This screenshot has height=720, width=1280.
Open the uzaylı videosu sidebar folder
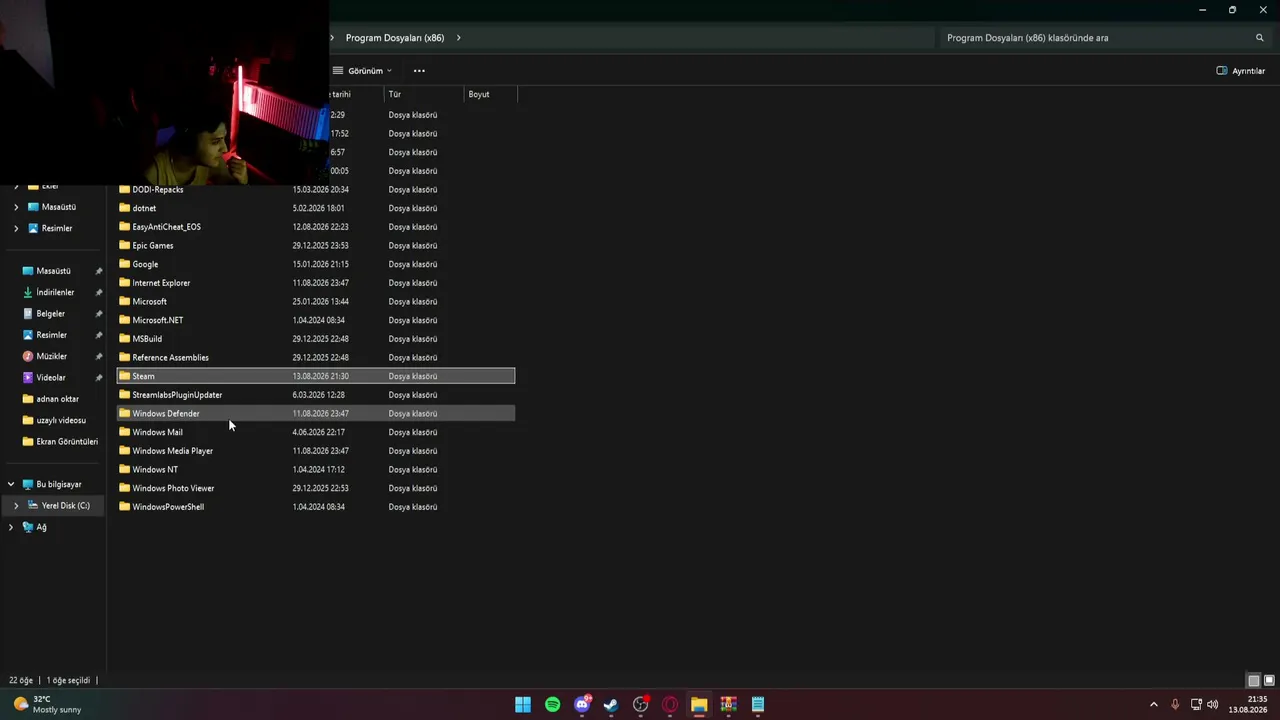[61, 420]
